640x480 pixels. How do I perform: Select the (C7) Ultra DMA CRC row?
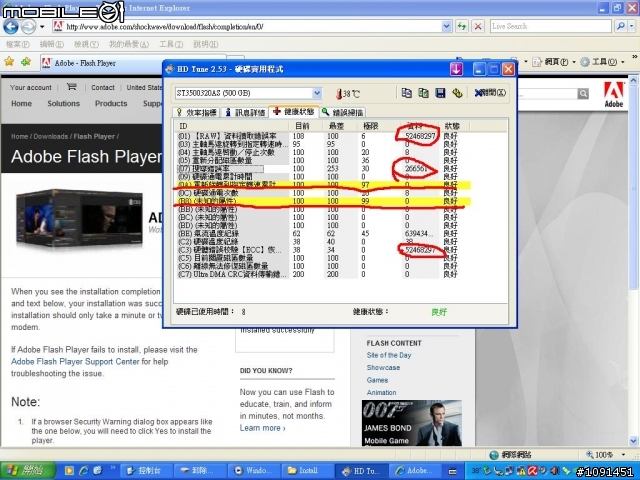click(318, 274)
